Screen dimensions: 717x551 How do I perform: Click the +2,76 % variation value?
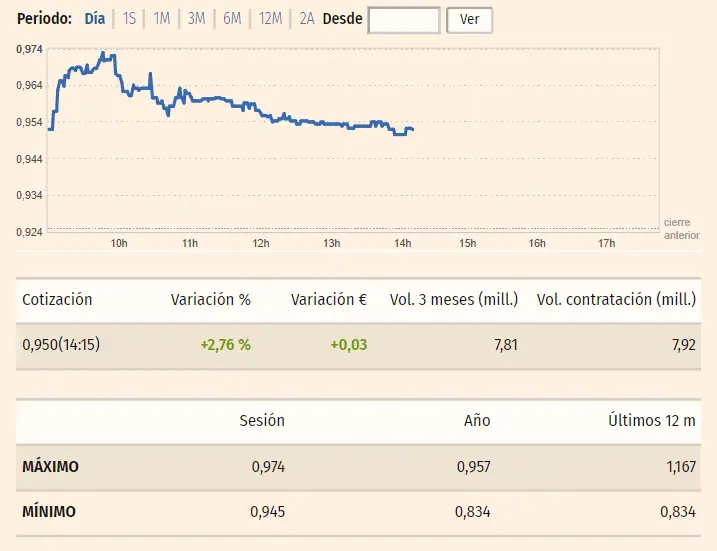[x=225, y=345]
